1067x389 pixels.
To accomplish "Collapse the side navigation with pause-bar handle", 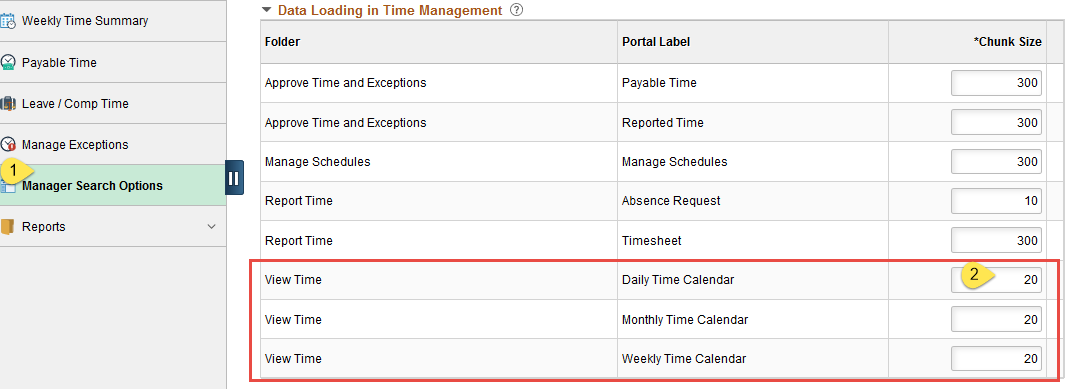I will click(234, 178).
